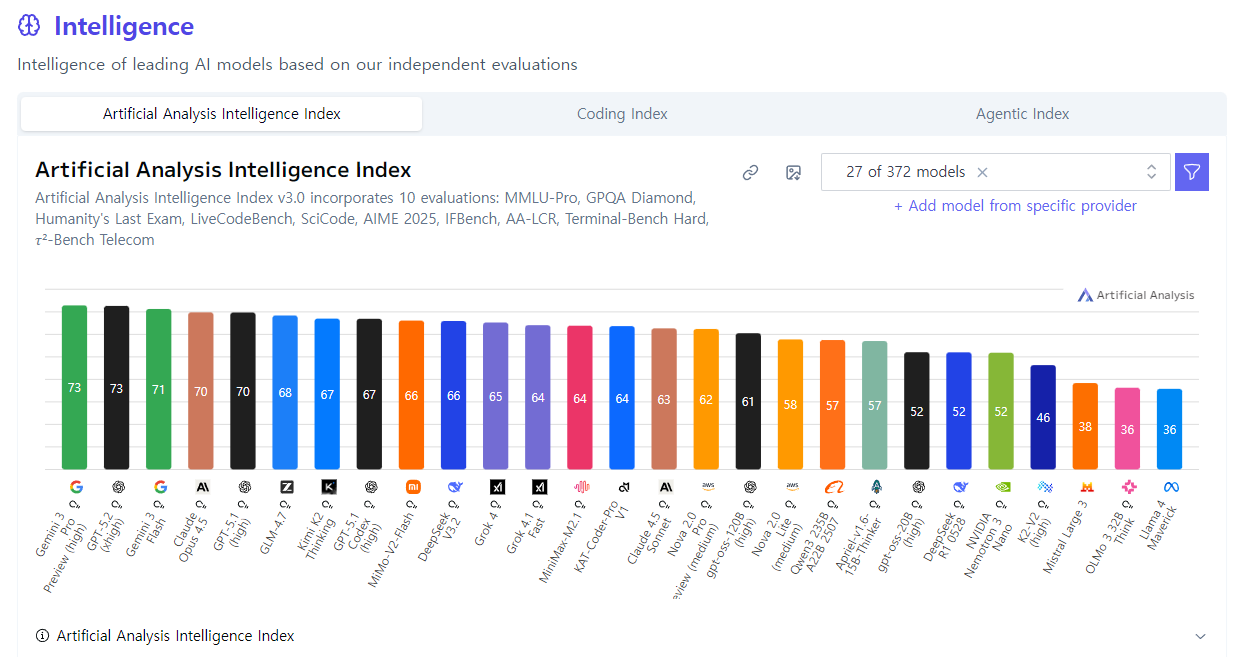Click the pixel logo under K2-V2 (high)
Viewport: 1237px width, 657px height.
point(1044,487)
